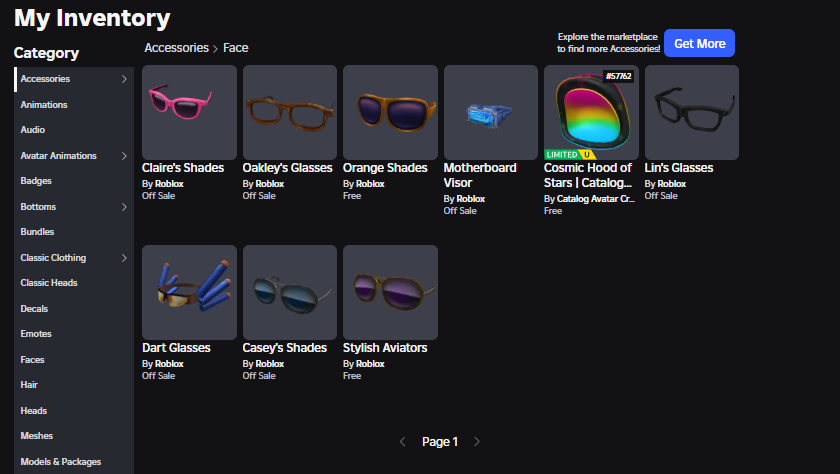Select the Animations category

pyautogui.click(x=44, y=104)
